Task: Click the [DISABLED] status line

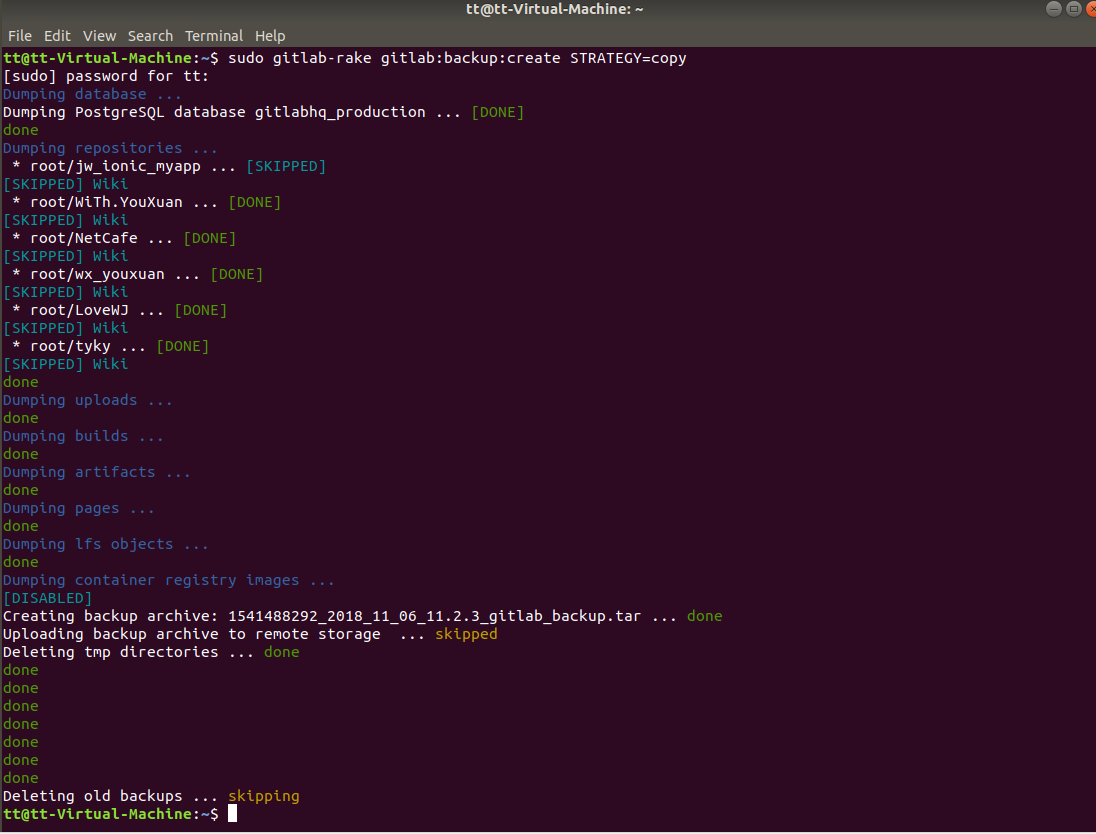Action: (48, 598)
